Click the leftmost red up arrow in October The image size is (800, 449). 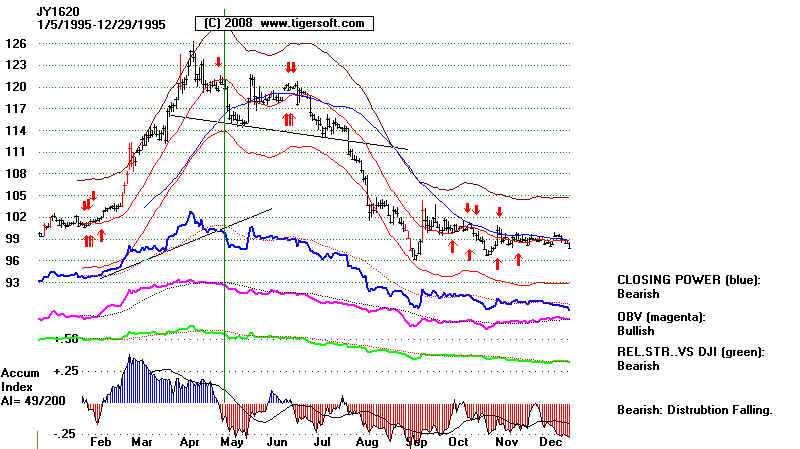point(452,246)
